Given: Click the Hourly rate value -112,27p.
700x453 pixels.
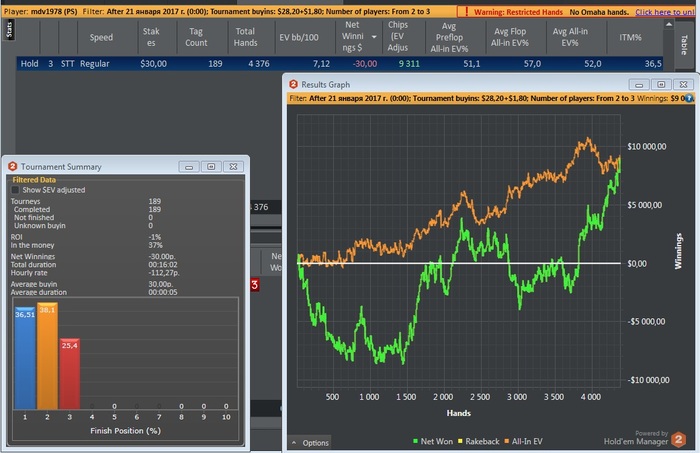Looking at the screenshot, I should point(164,273).
